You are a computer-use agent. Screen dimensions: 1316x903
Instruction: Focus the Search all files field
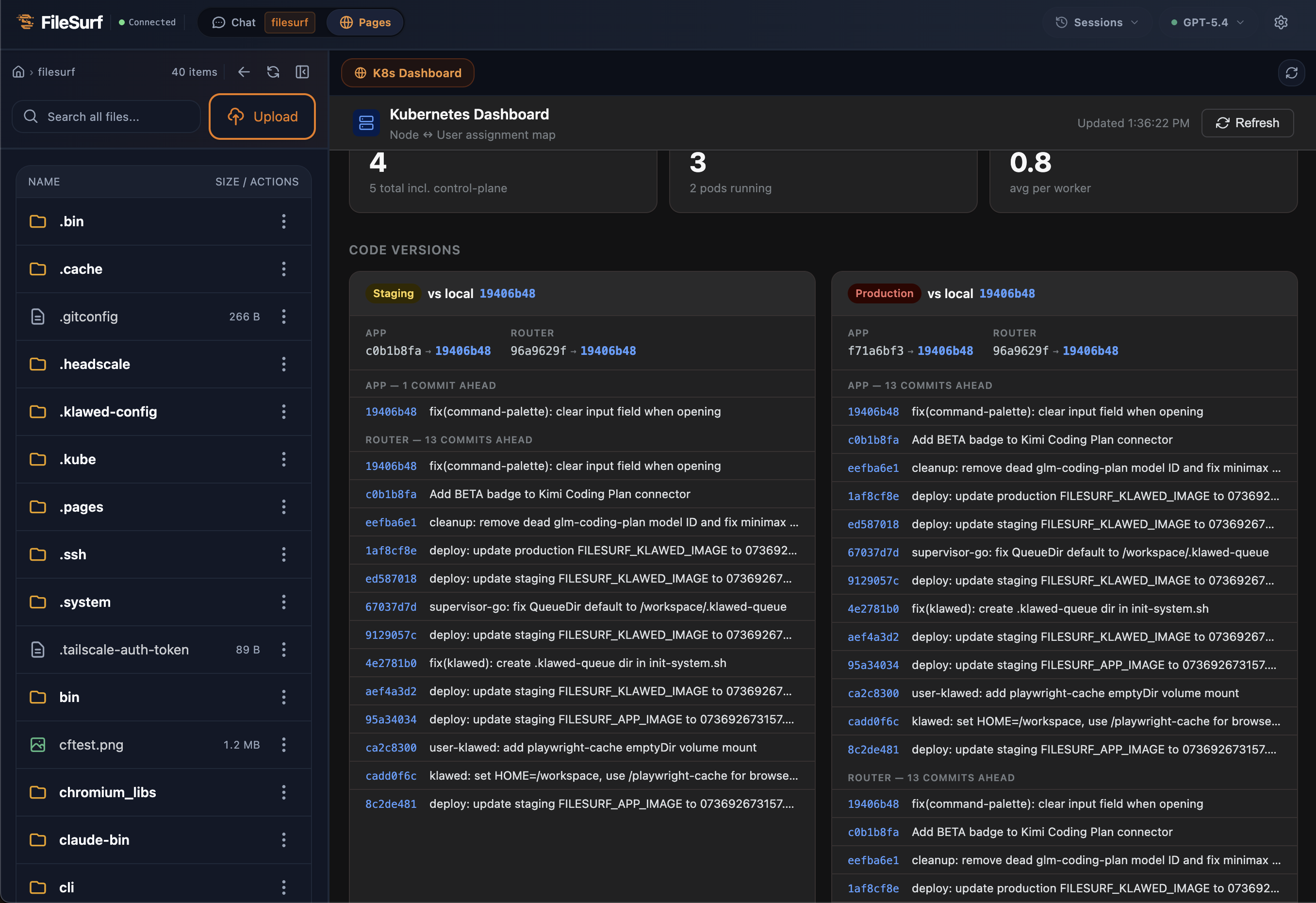click(x=106, y=117)
